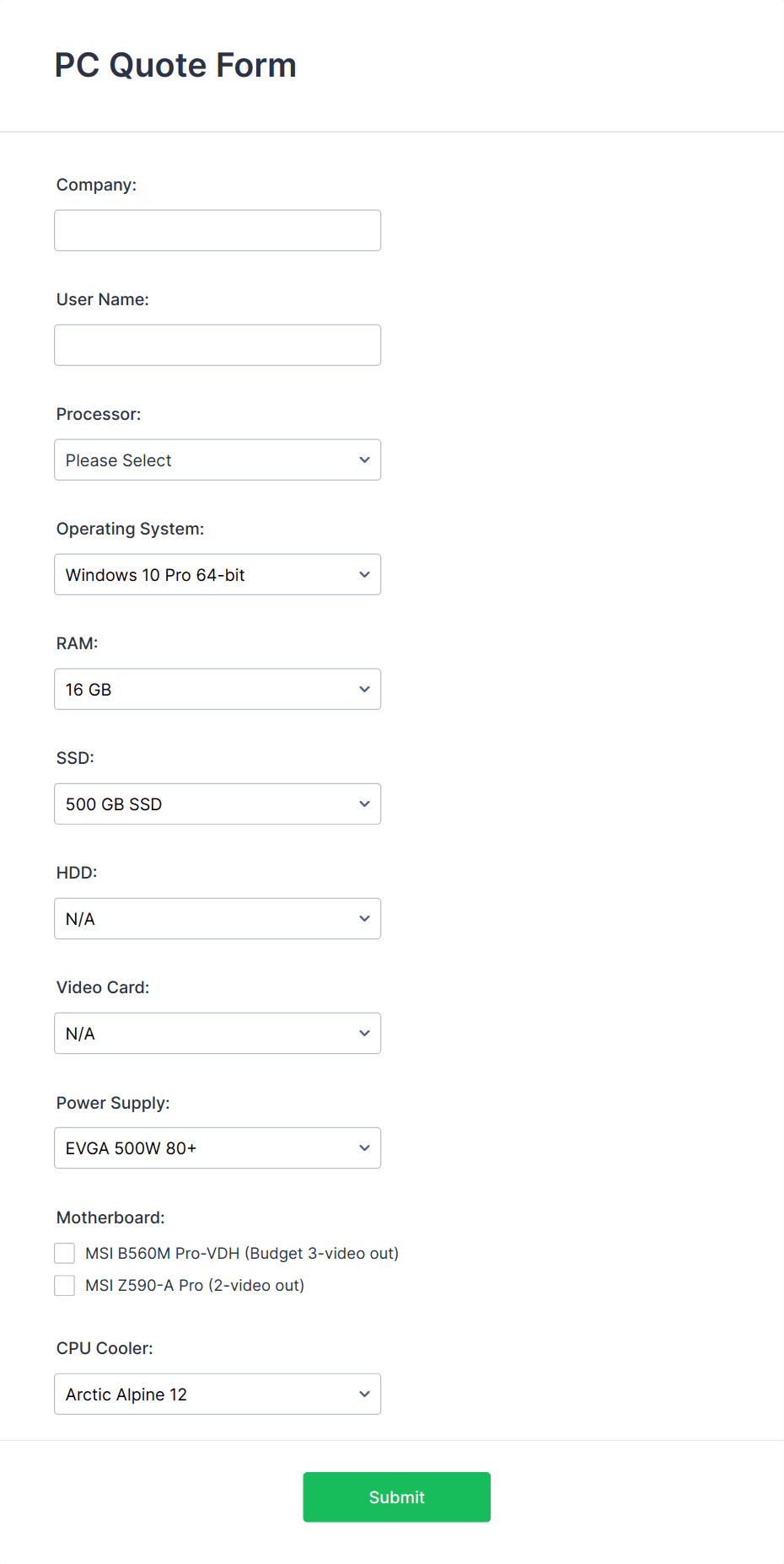Click the RAM dropdown chevron

(364, 689)
